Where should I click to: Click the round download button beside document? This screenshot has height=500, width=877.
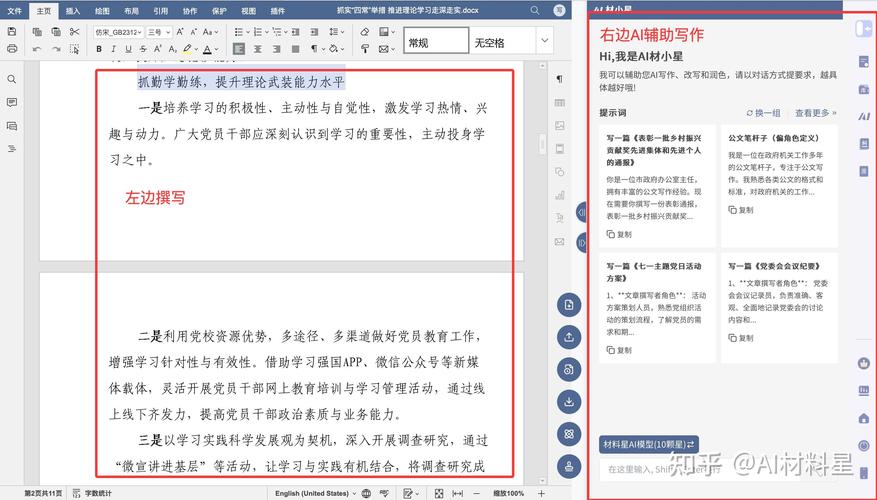[568, 402]
